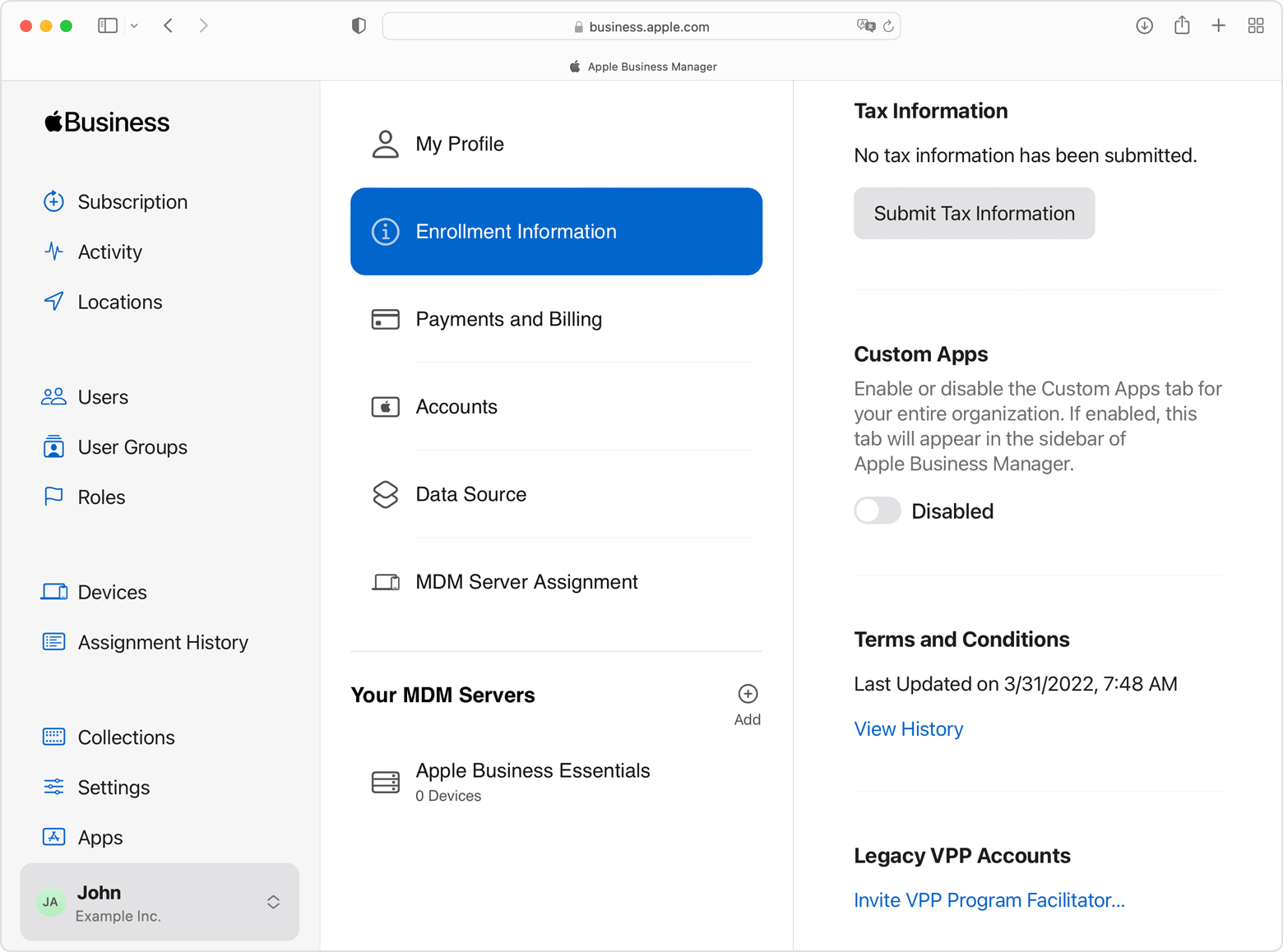The height and width of the screenshot is (952, 1283).
Task: Select Enrollment Information item
Action: click(x=556, y=231)
